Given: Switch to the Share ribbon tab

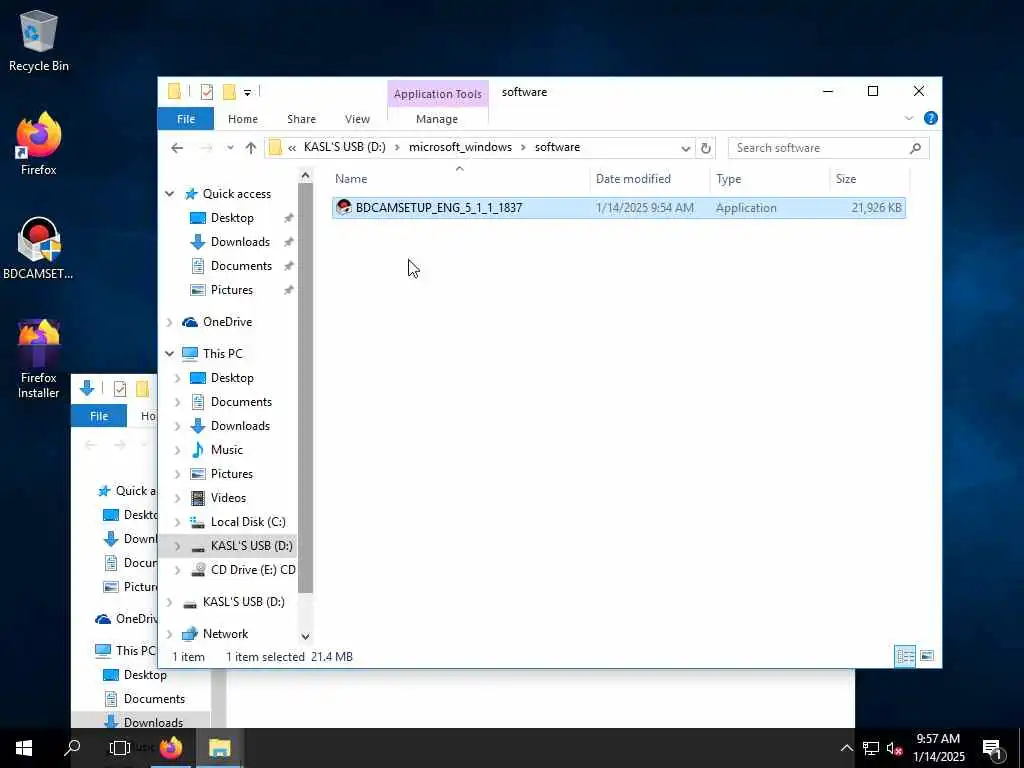Looking at the screenshot, I should point(301,119).
